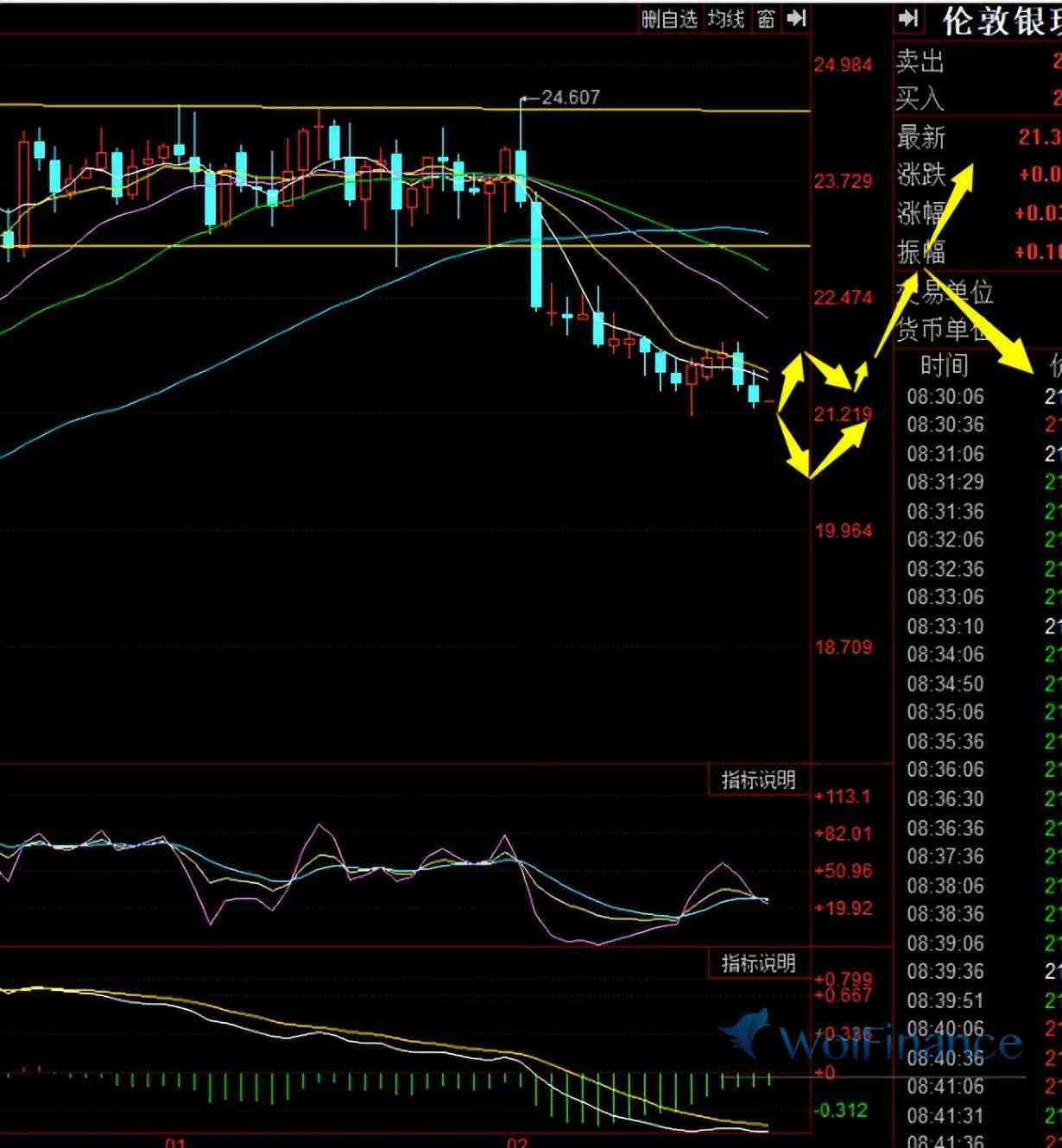This screenshot has width=1062, height=1148.
Task: Click the 24.984 top price axis label
Action: tap(844, 65)
